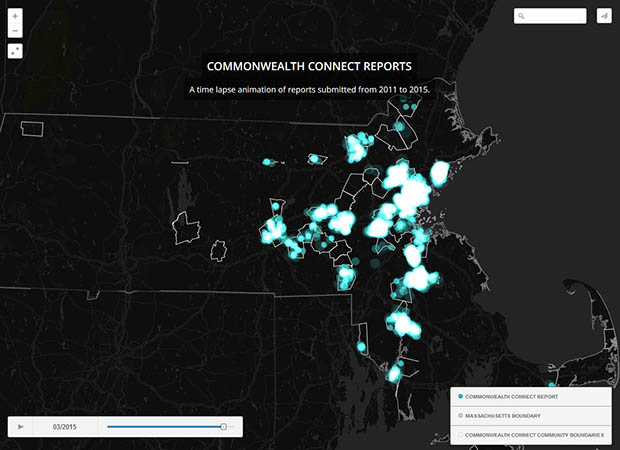Zoom in on the map
Viewport: 620px width, 450px height.
[15, 16]
